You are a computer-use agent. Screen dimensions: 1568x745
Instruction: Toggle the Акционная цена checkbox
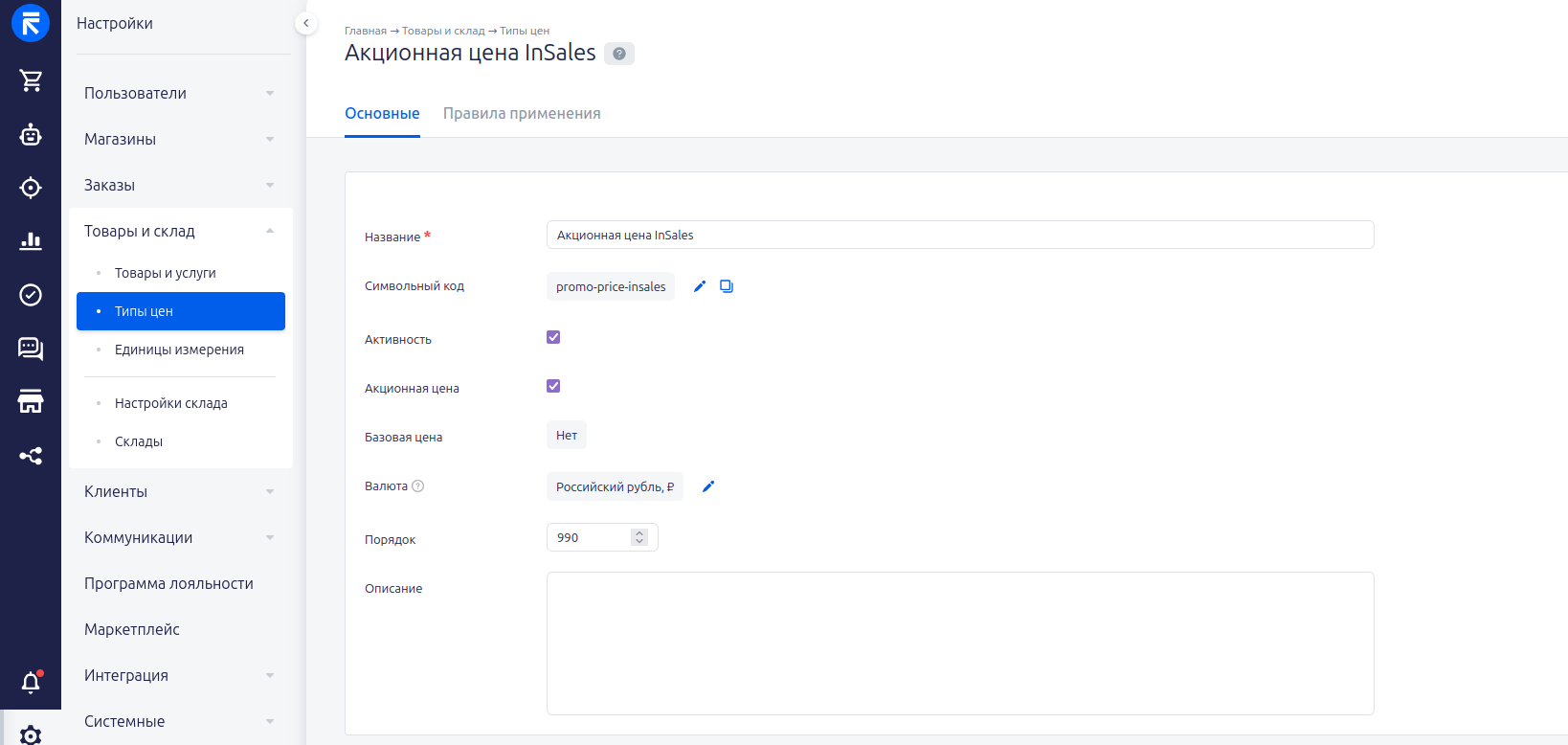coord(553,386)
